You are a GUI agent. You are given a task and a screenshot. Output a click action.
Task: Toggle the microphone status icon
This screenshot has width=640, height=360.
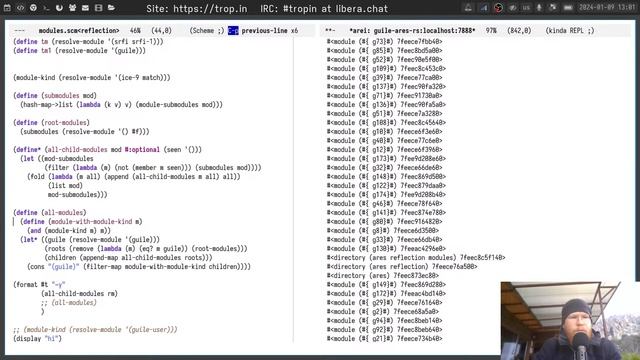[x=539, y=8]
